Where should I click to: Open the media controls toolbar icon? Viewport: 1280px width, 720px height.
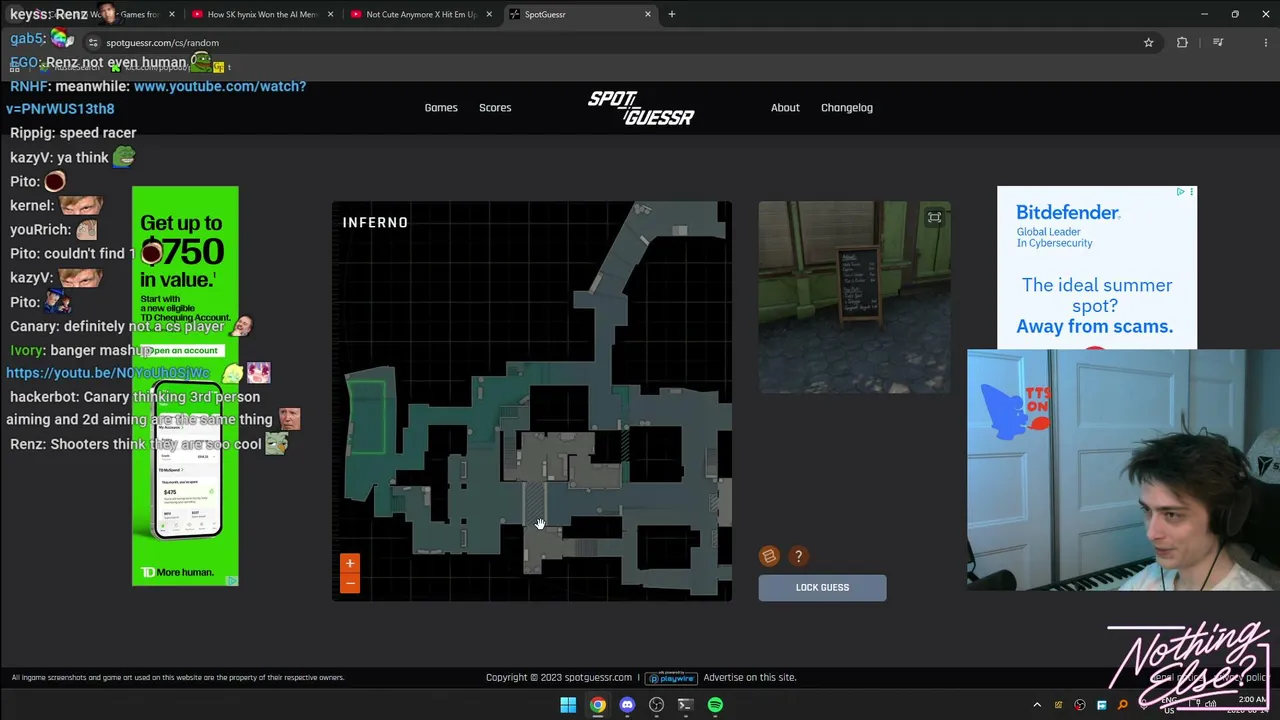click(x=1218, y=43)
